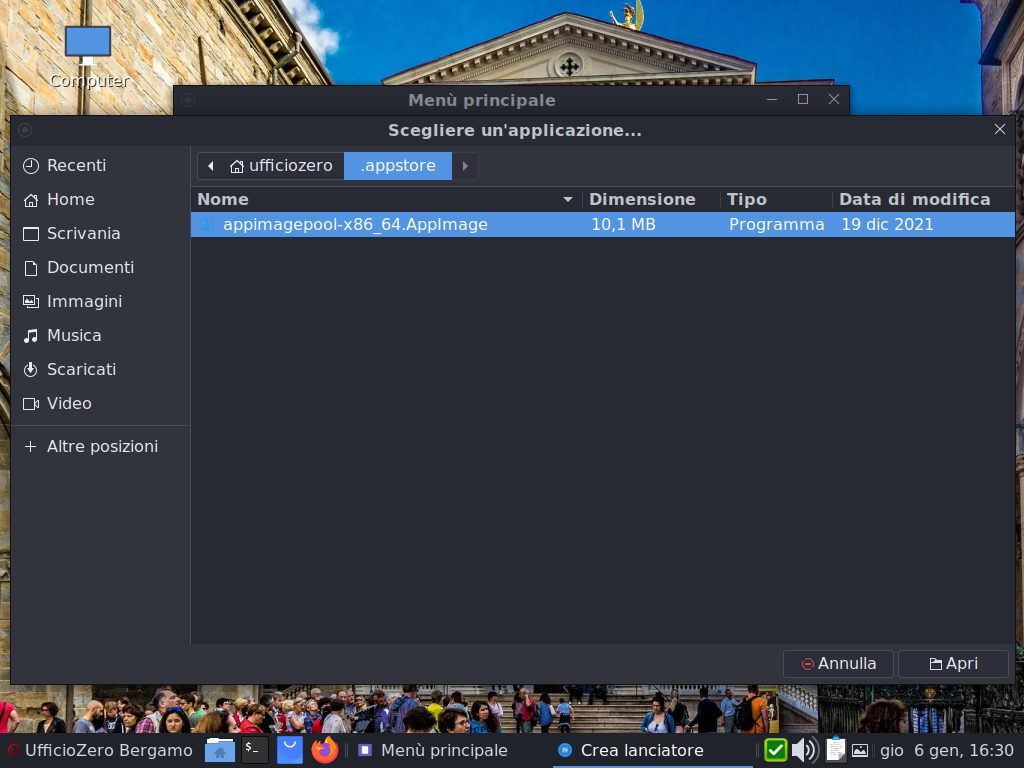Screen dimensions: 1024x768
Task: Click Altre posizioni in sidebar
Action: click(x=102, y=447)
